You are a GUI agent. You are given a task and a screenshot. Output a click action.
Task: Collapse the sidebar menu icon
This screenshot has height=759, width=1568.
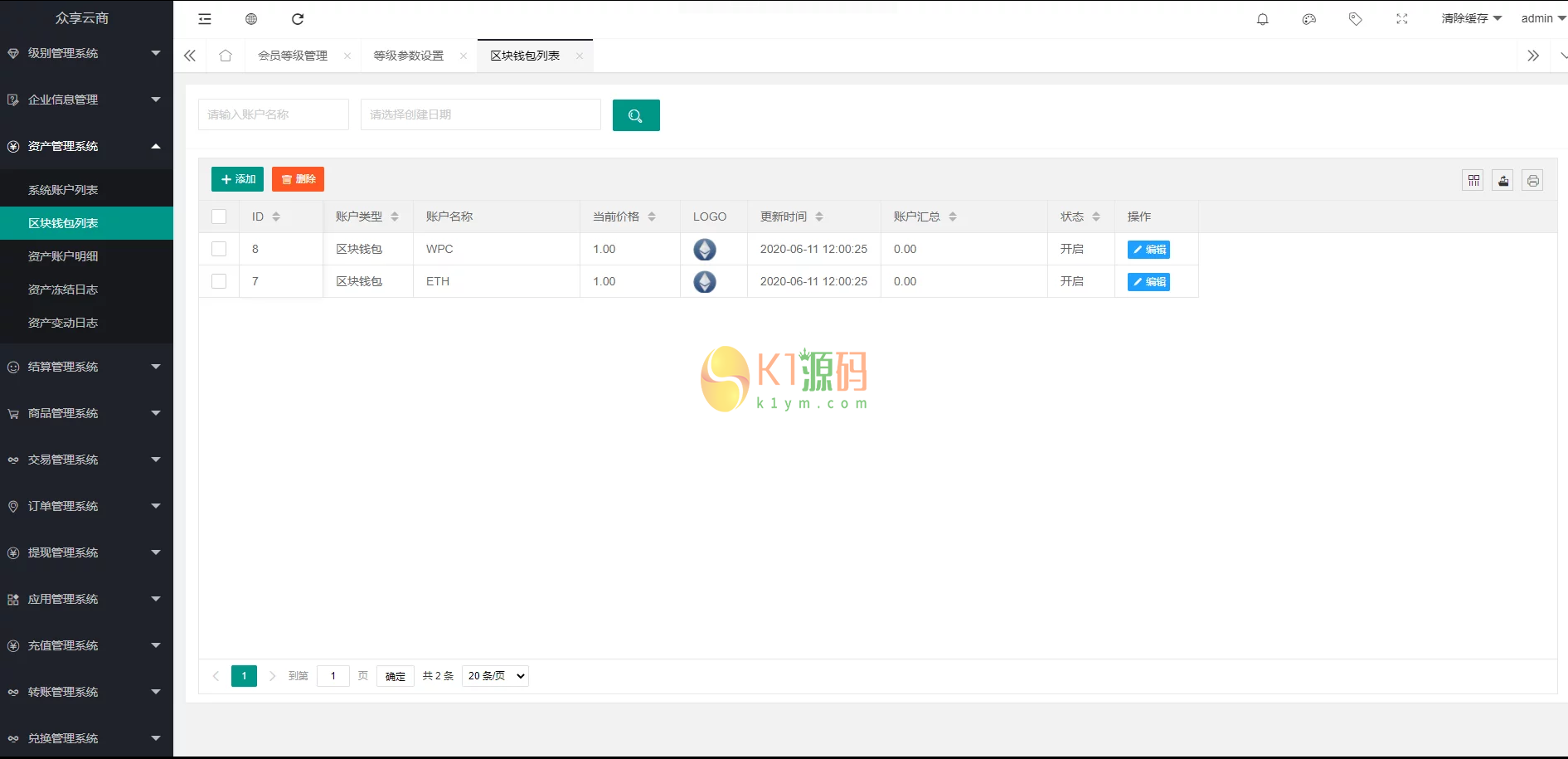tap(205, 19)
